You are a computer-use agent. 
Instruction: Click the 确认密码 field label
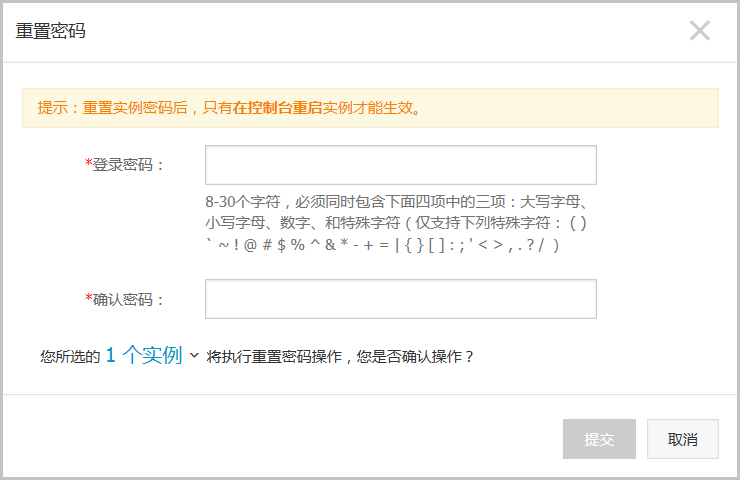pyautogui.click(x=129, y=299)
